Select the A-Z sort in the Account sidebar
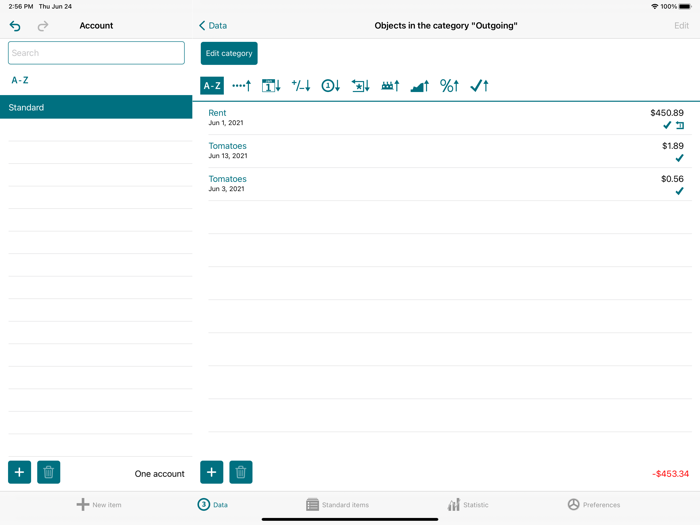Screen dimensions: 700x525 [x=20, y=80]
